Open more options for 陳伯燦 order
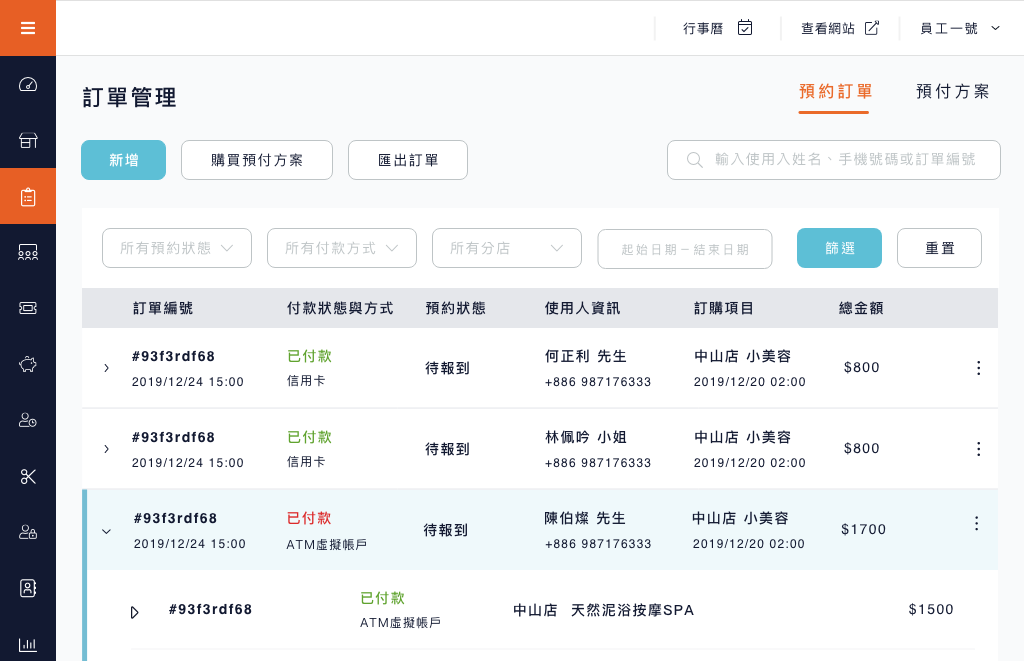Screen dimensions: 1024x661 coord(976,523)
